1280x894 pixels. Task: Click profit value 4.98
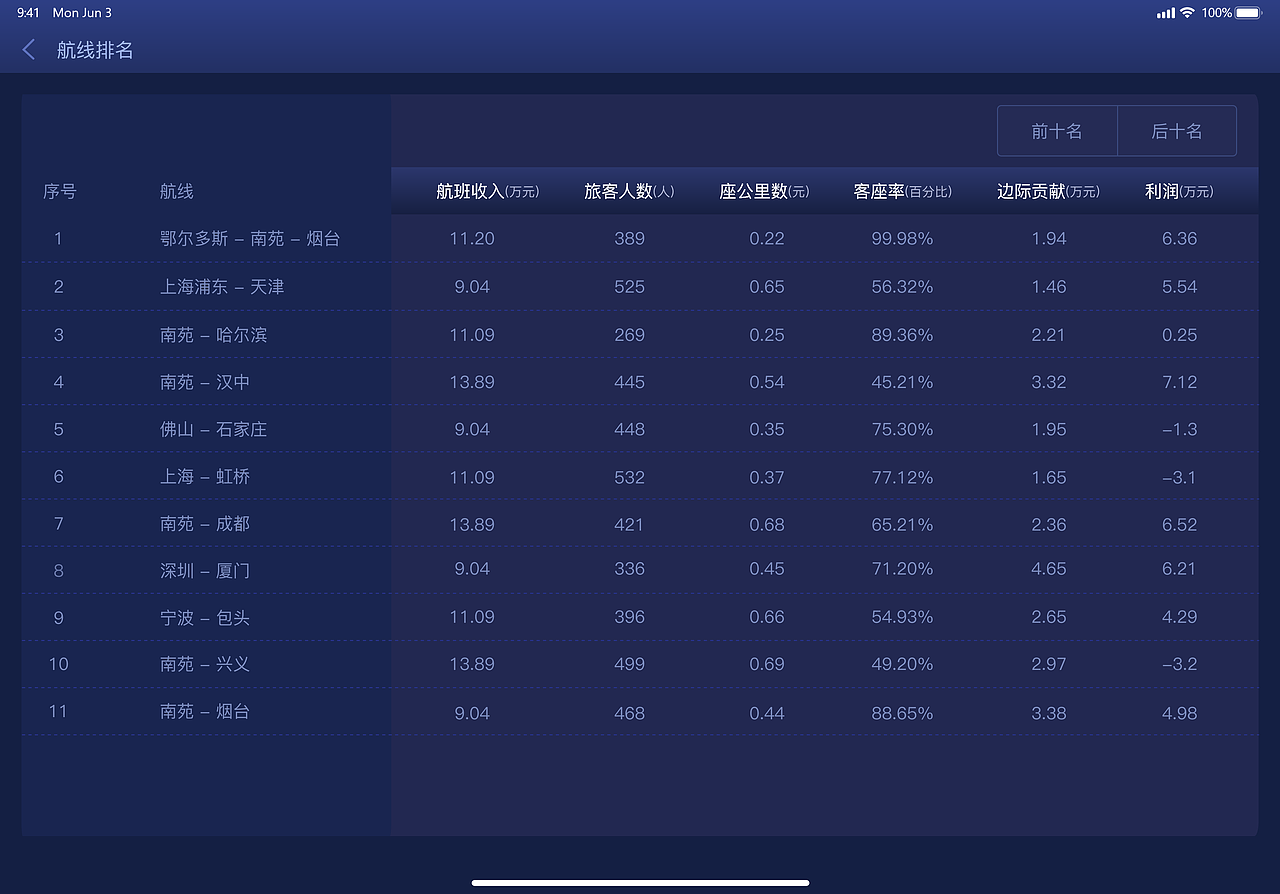click(x=1179, y=713)
